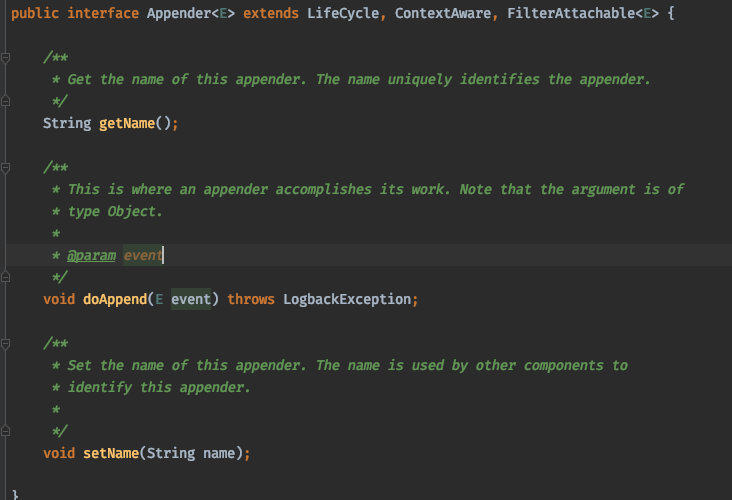Click fold end marker above void setName
Viewport: 732px width, 500px height.
pyautogui.click(x=6, y=431)
